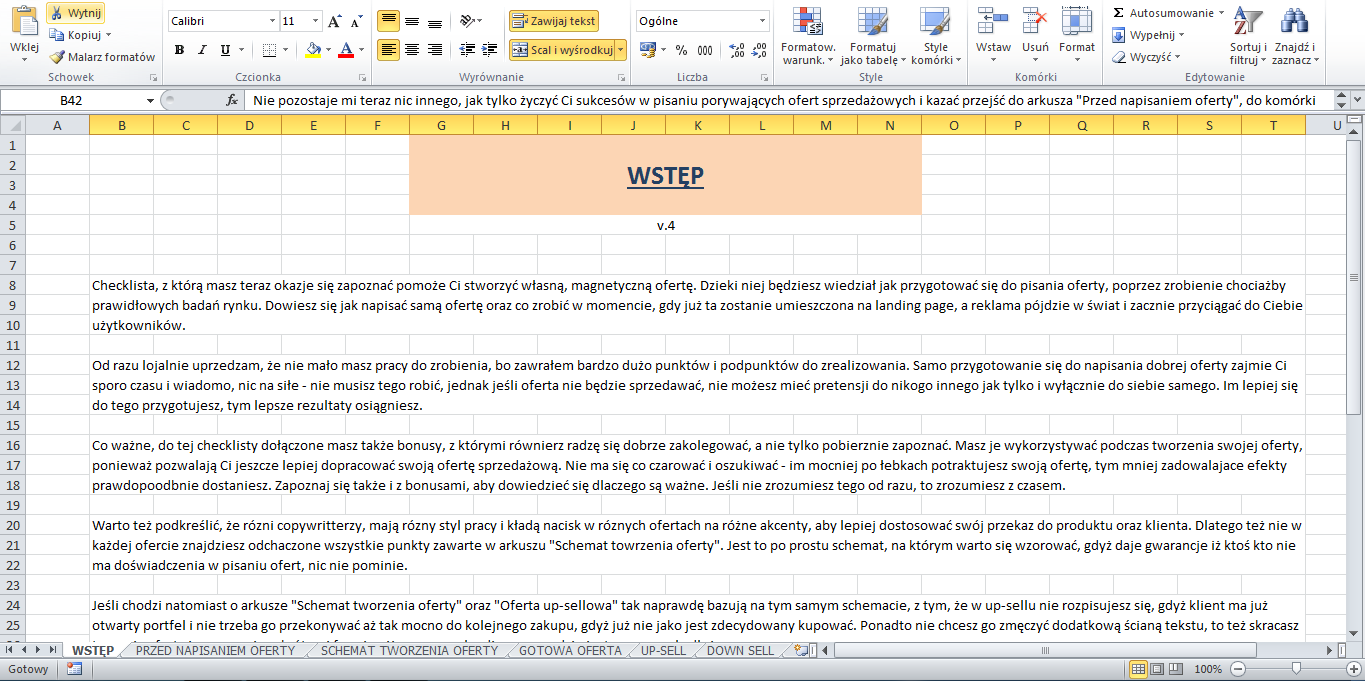Toggle Zawijaj tekst wrap text
1365x681 pixels.
(x=553, y=21)
